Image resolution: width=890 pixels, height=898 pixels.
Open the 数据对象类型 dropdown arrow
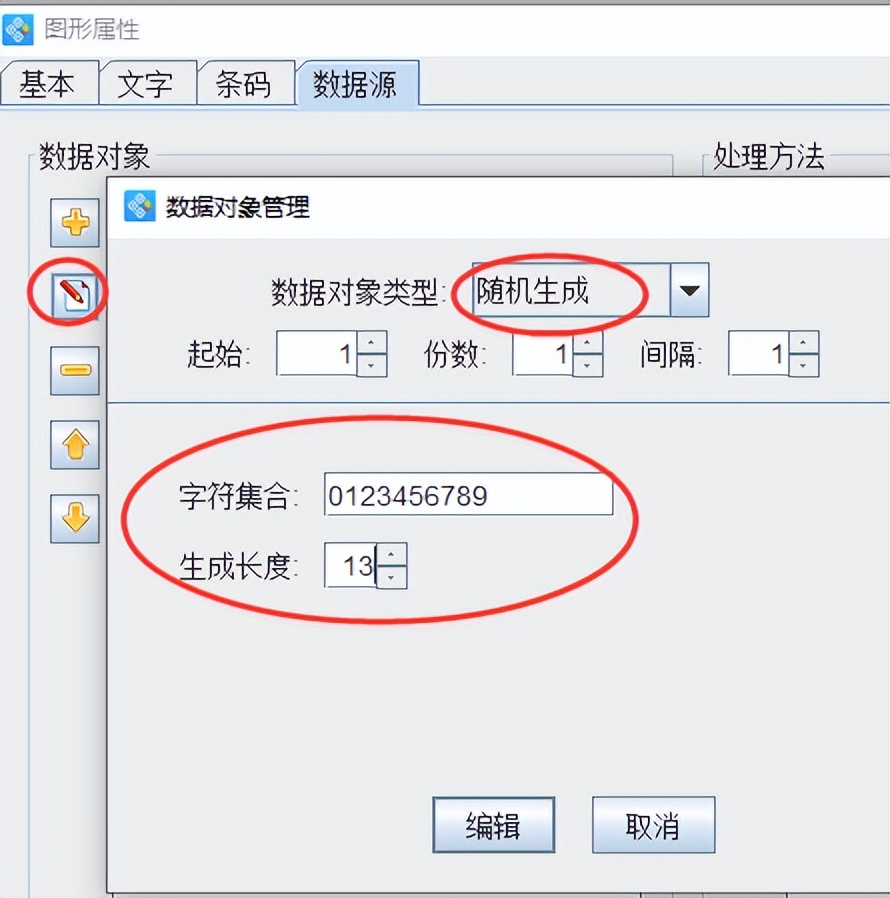689,290
